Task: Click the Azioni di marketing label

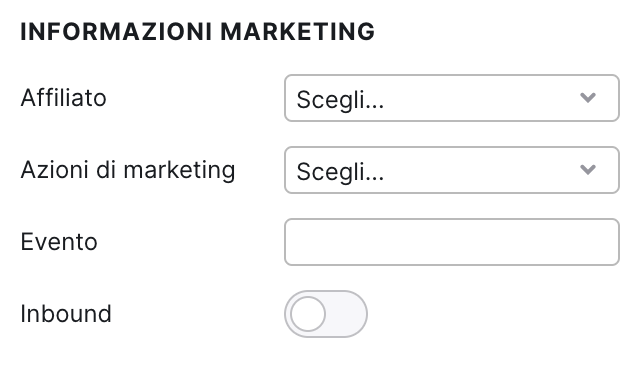Action: [x=128, y=170]
